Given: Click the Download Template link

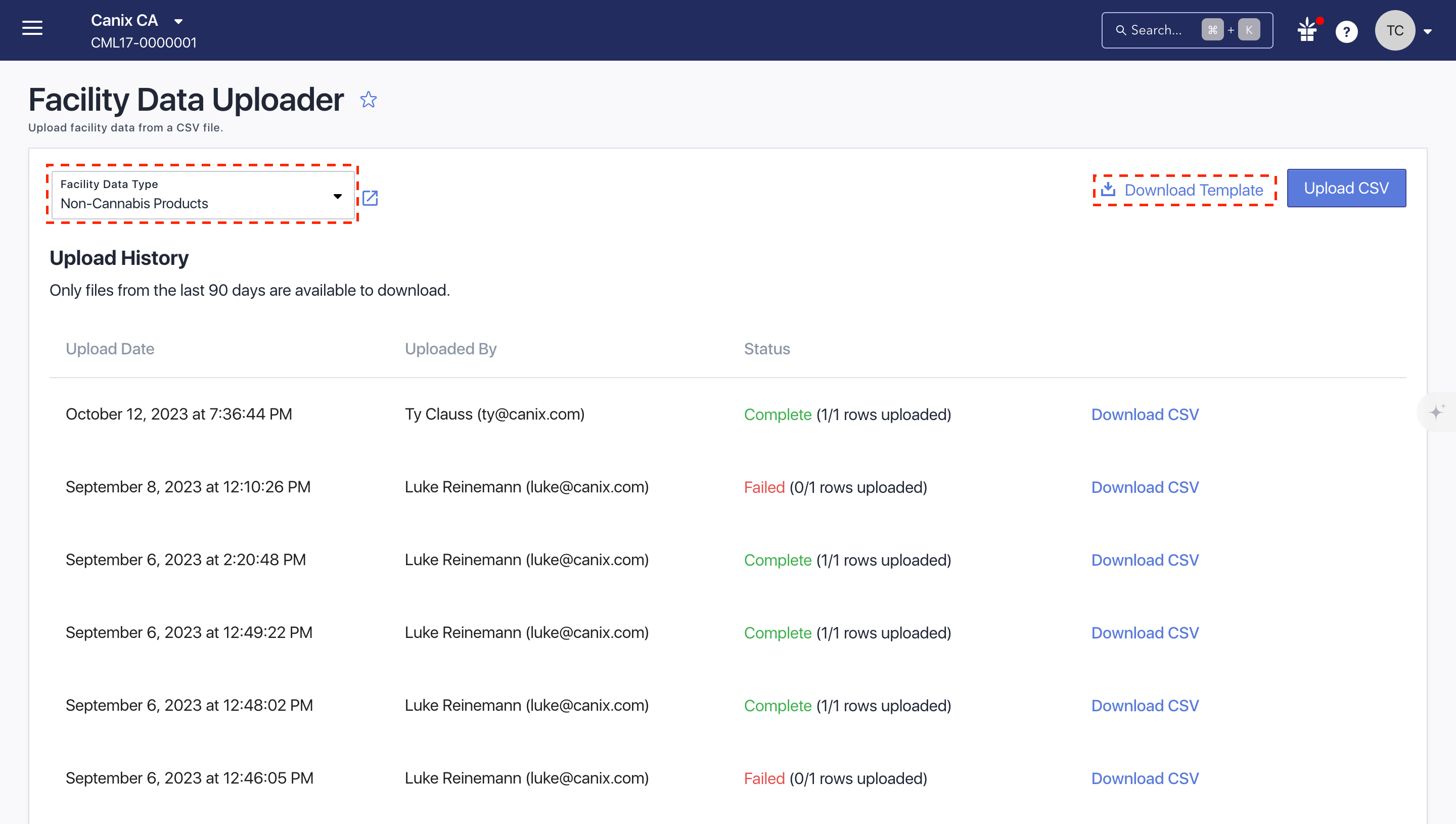Looking at the screenshot, I should pyautogui.click(x=1194, y=190).
